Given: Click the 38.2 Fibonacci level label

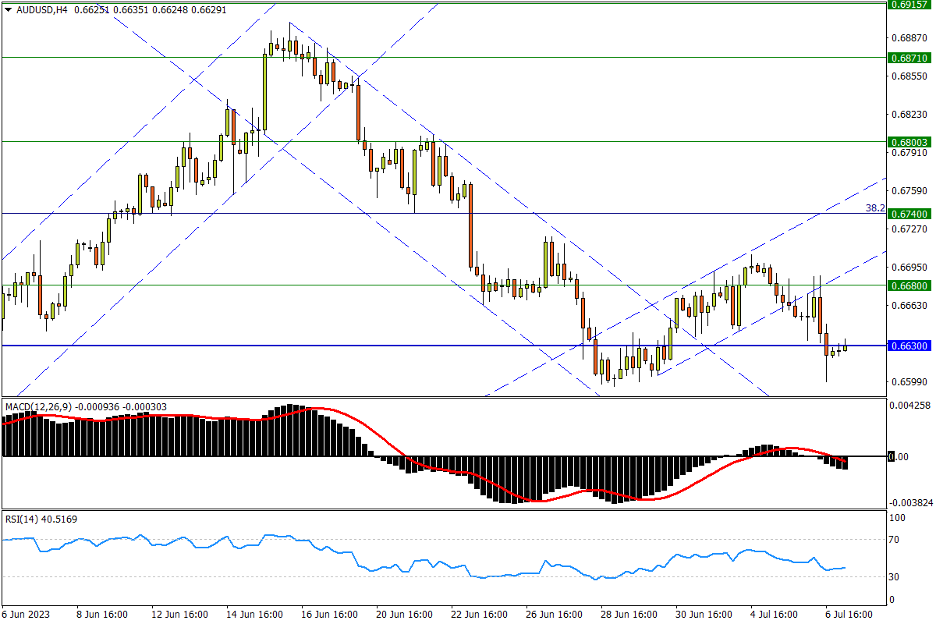Looking at the screenshot, I should [874, 209].
